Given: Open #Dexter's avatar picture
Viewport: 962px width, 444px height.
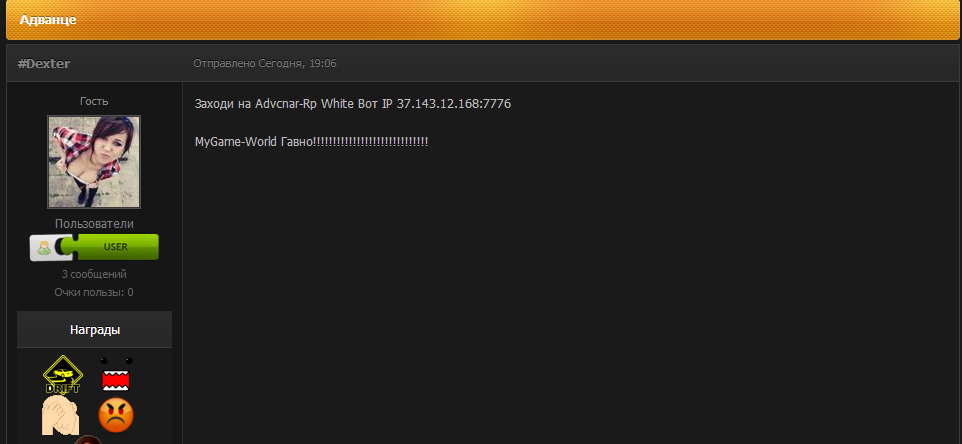Looking at the screenshot, I should 94,162.
